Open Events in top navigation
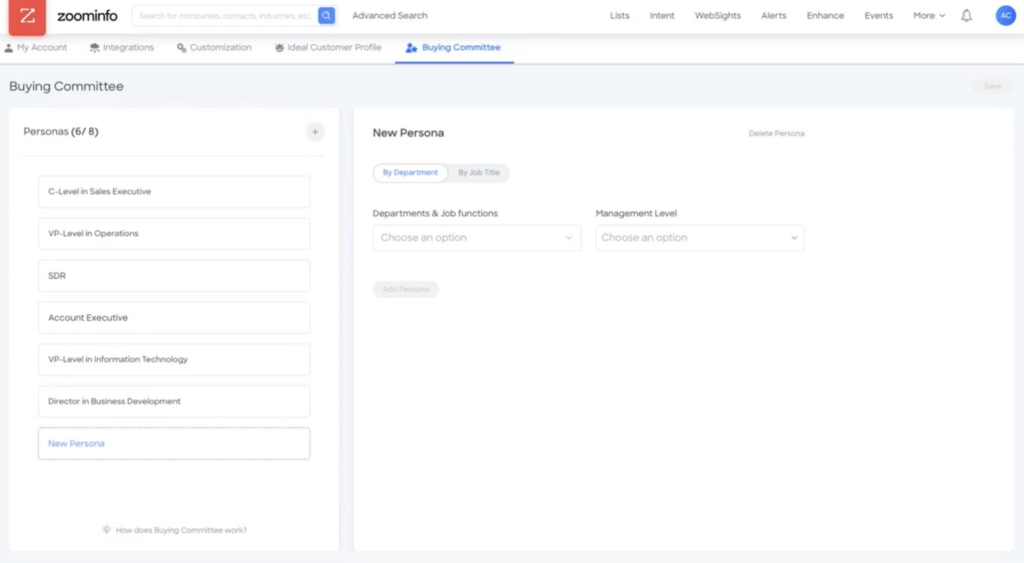Image resolution: width=1024 pixels, height=563 pixels. pos(878,16)
